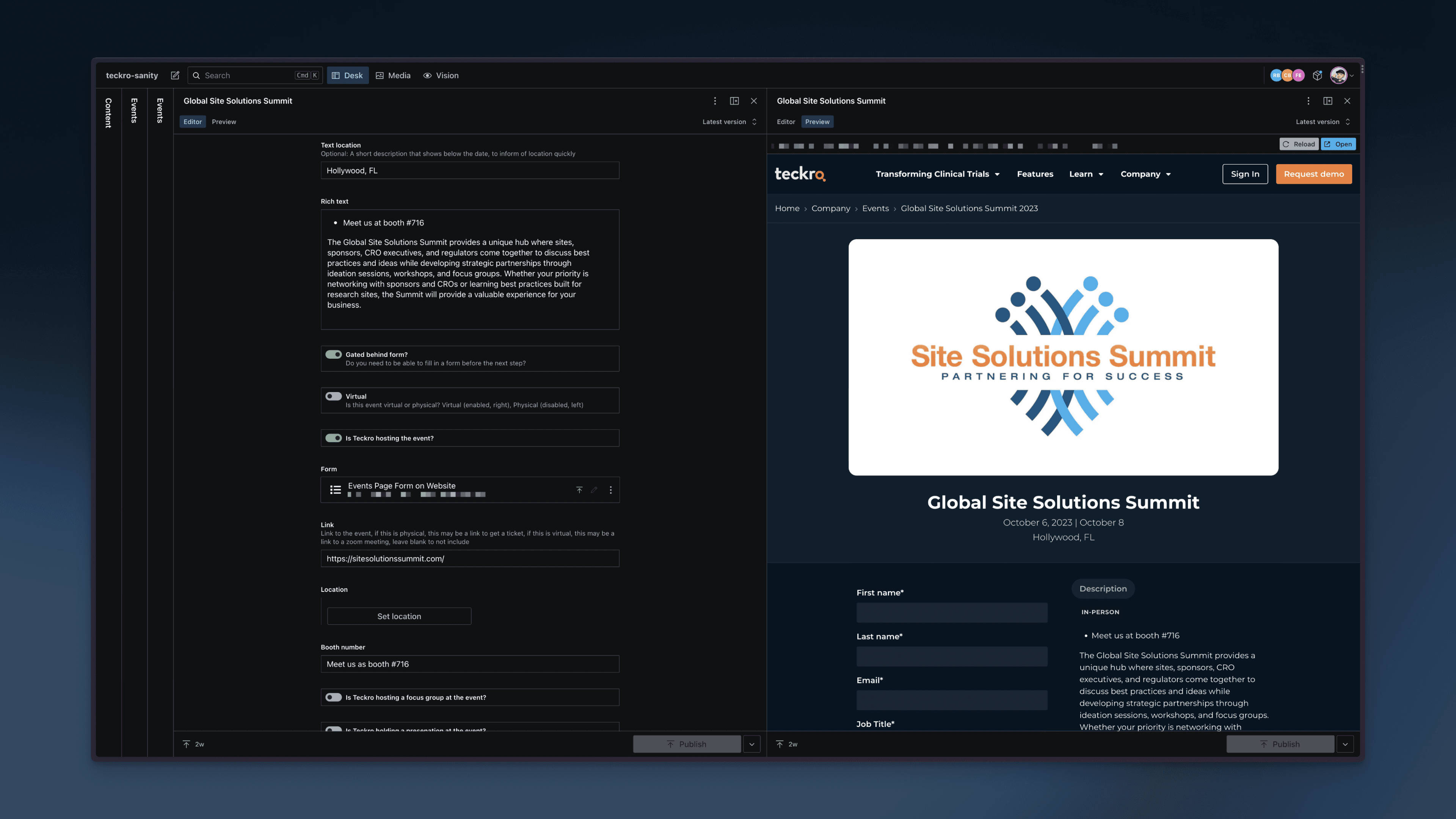Enable the Virtual event toggle
The height and width of the screenshot is (819, 1456).
334,396
